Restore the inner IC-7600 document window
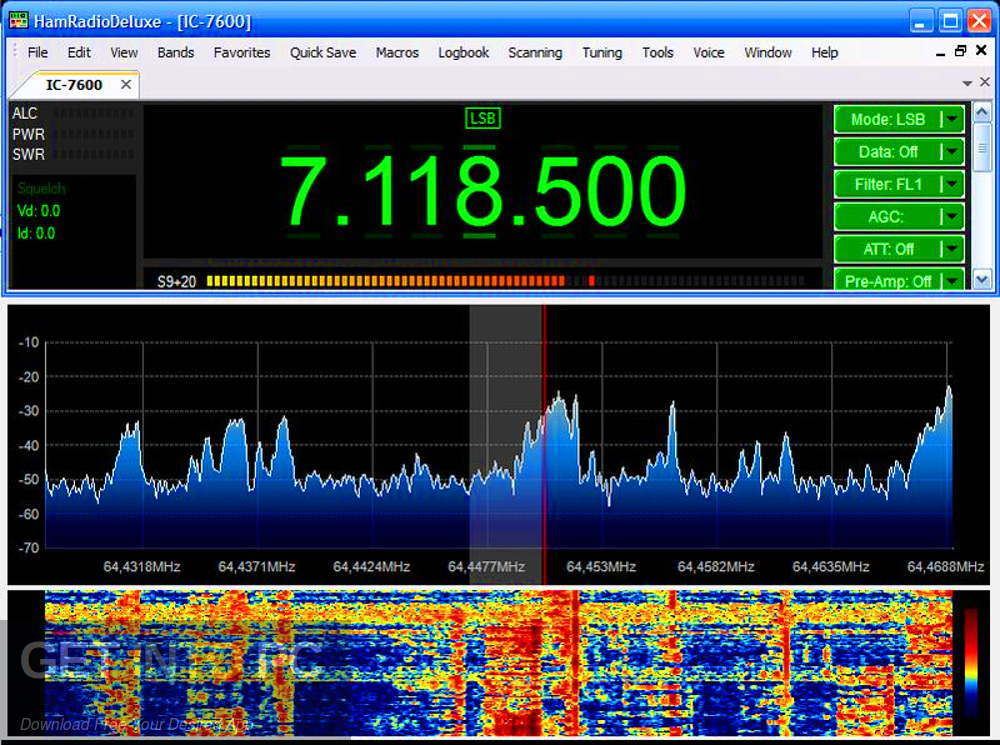The image size is (1000, 745). pyautogui.click(x=960, y=51)
